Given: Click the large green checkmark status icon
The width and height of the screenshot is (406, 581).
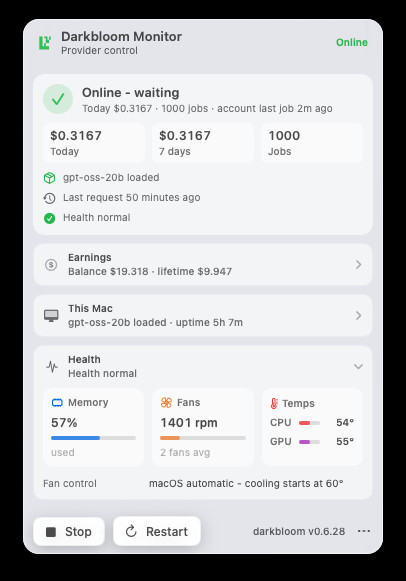Looking at the screenshot, I should click(58, 99).
